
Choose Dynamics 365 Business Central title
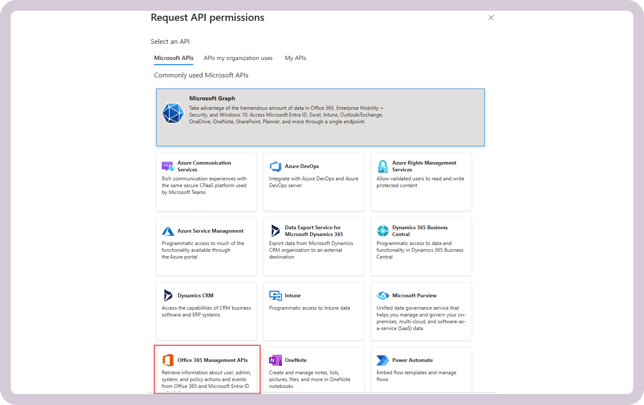tap(420, 230)
